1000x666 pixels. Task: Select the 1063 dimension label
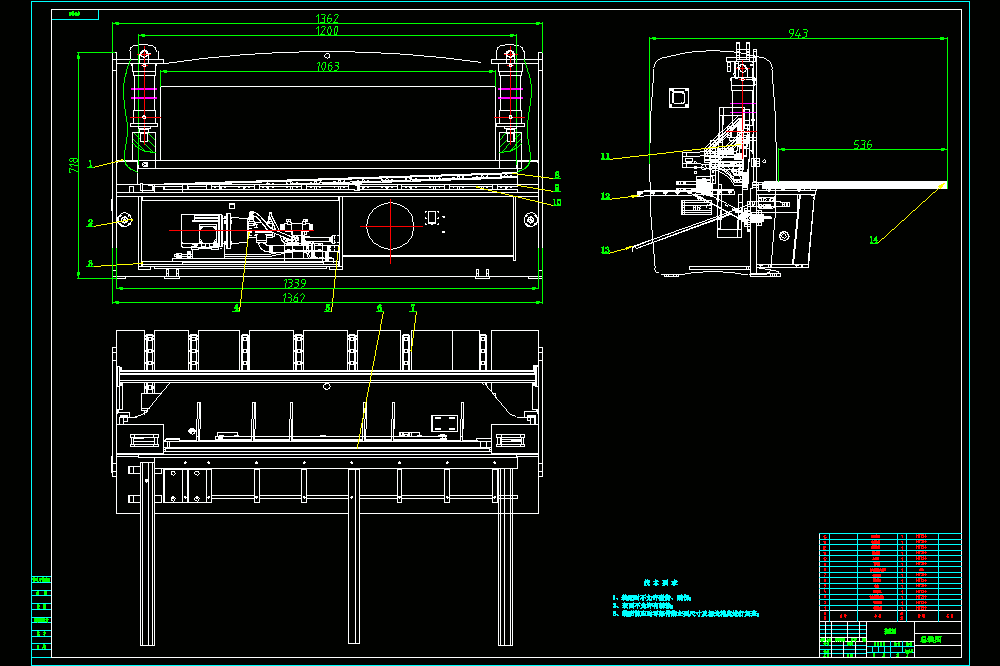[x=328, y=66]
